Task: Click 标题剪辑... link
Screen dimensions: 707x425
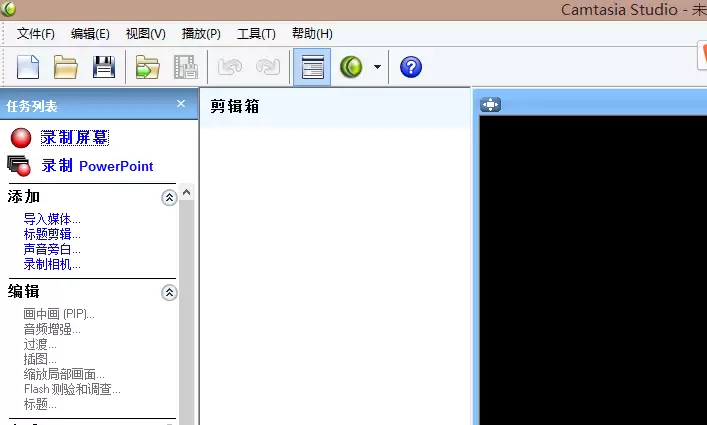Action: (52, 234)
